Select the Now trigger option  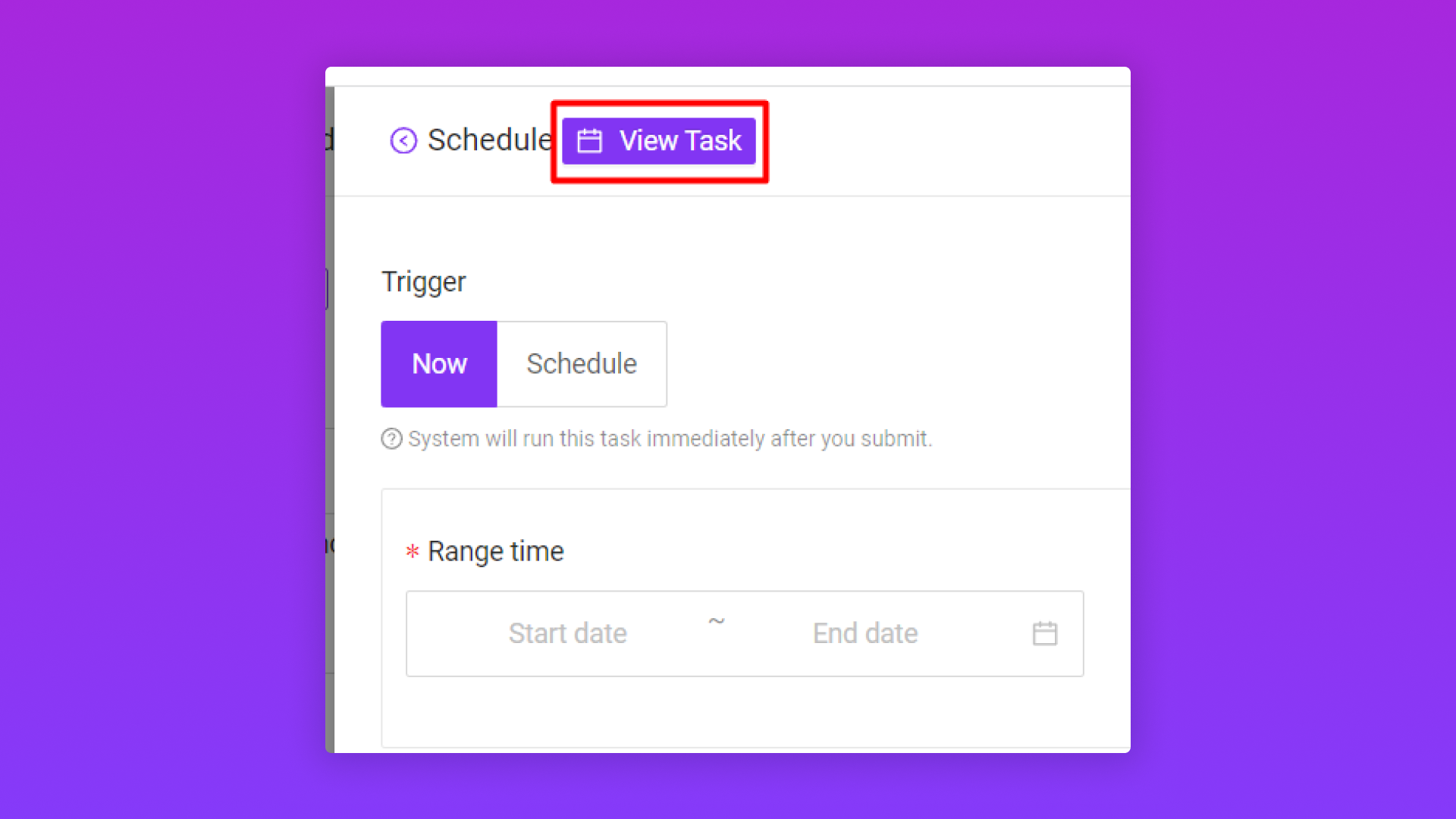tap(439, 364)
